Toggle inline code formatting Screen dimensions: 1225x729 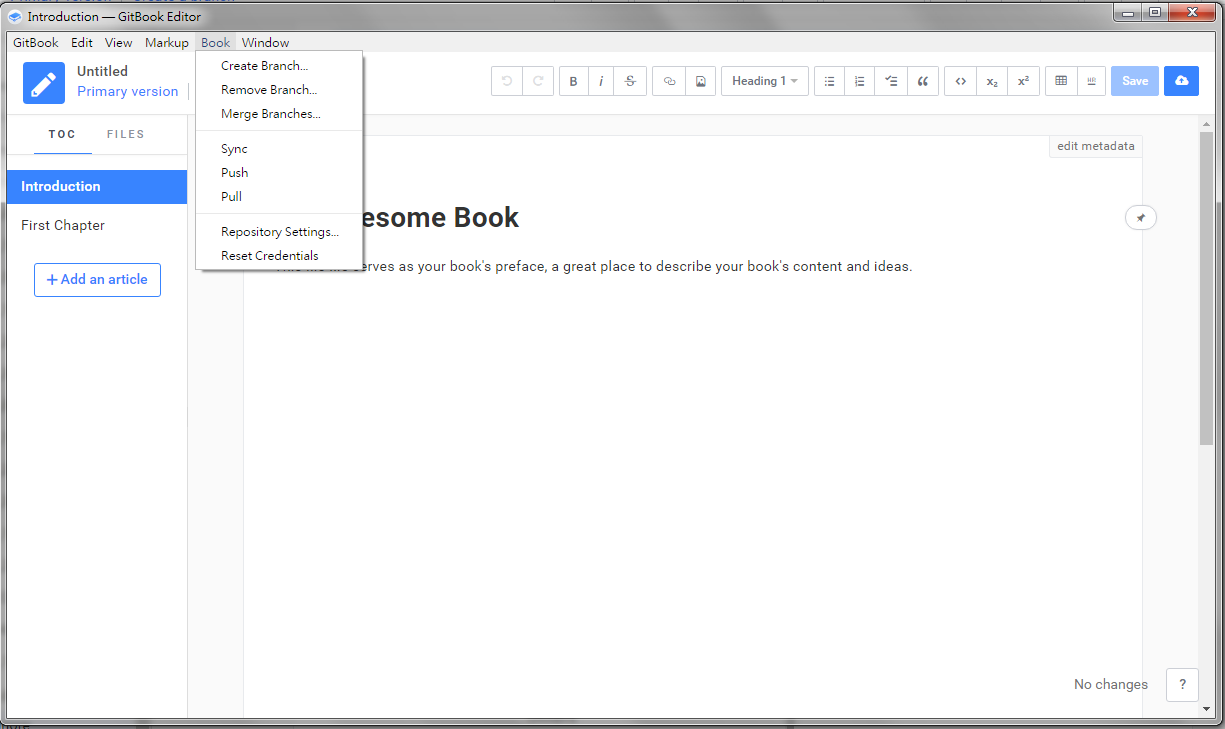960,82
